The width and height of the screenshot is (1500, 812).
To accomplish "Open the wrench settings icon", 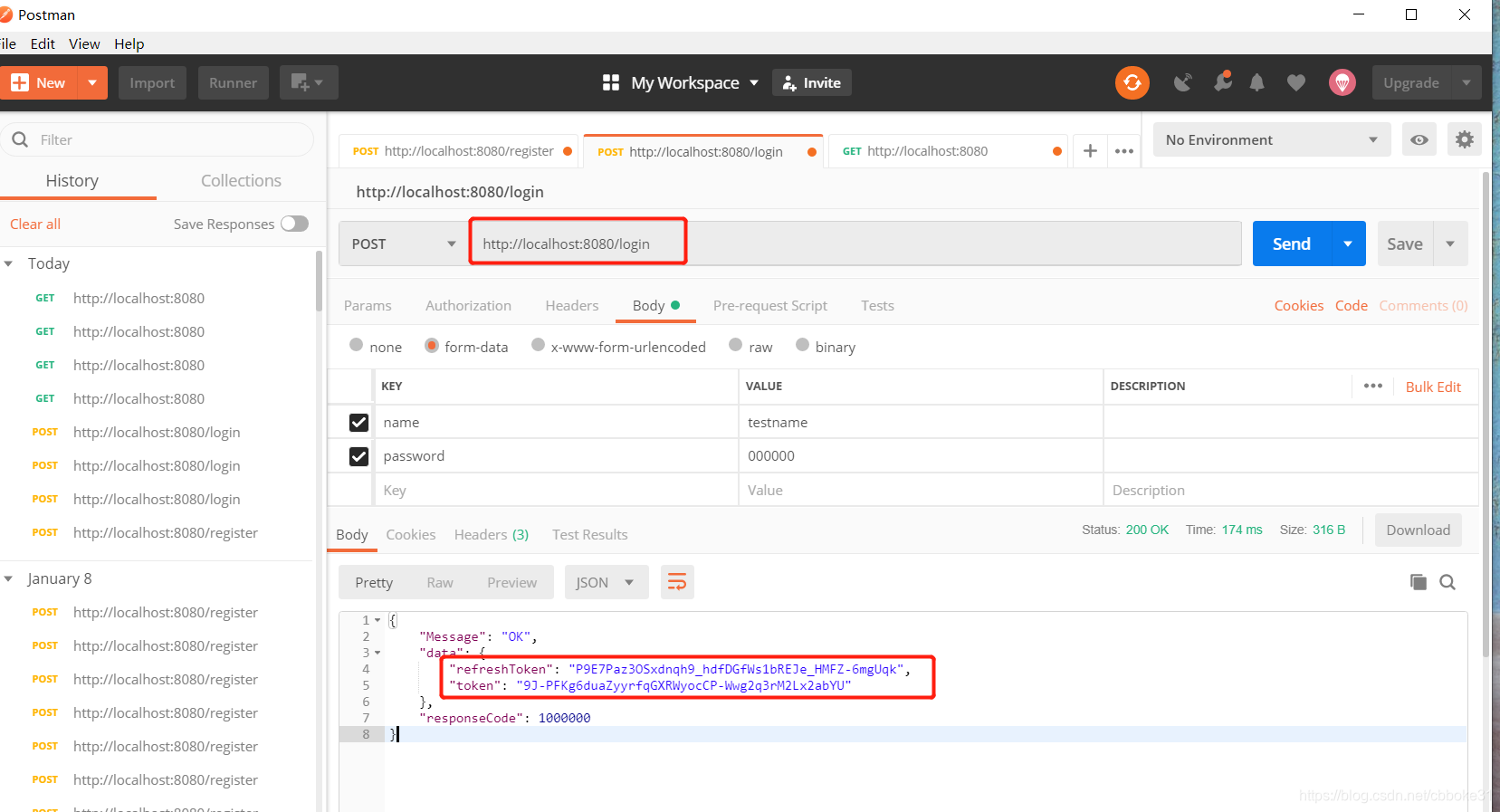I will tap(1222, 81).
